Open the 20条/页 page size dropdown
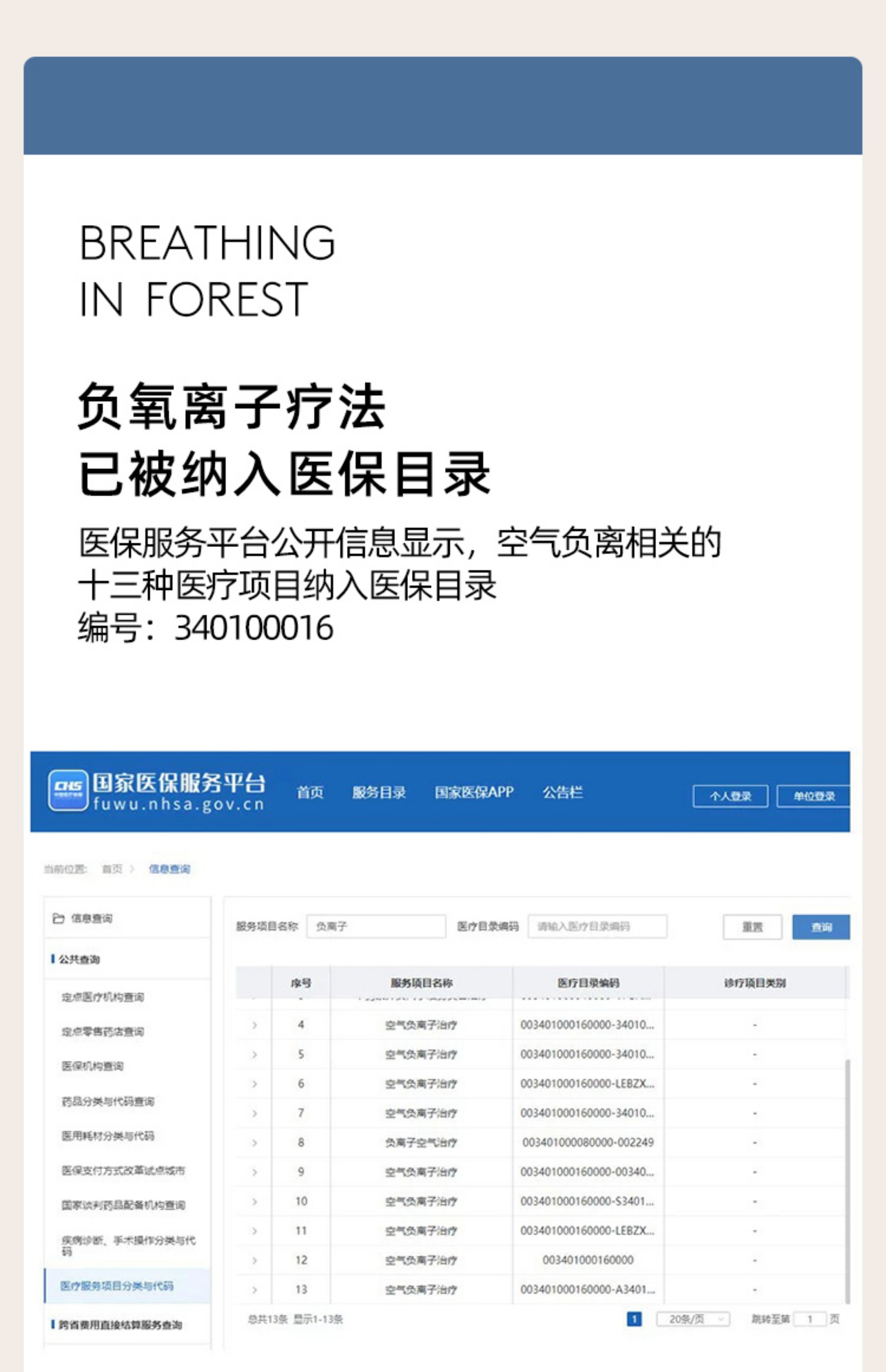 (693, 1319)
